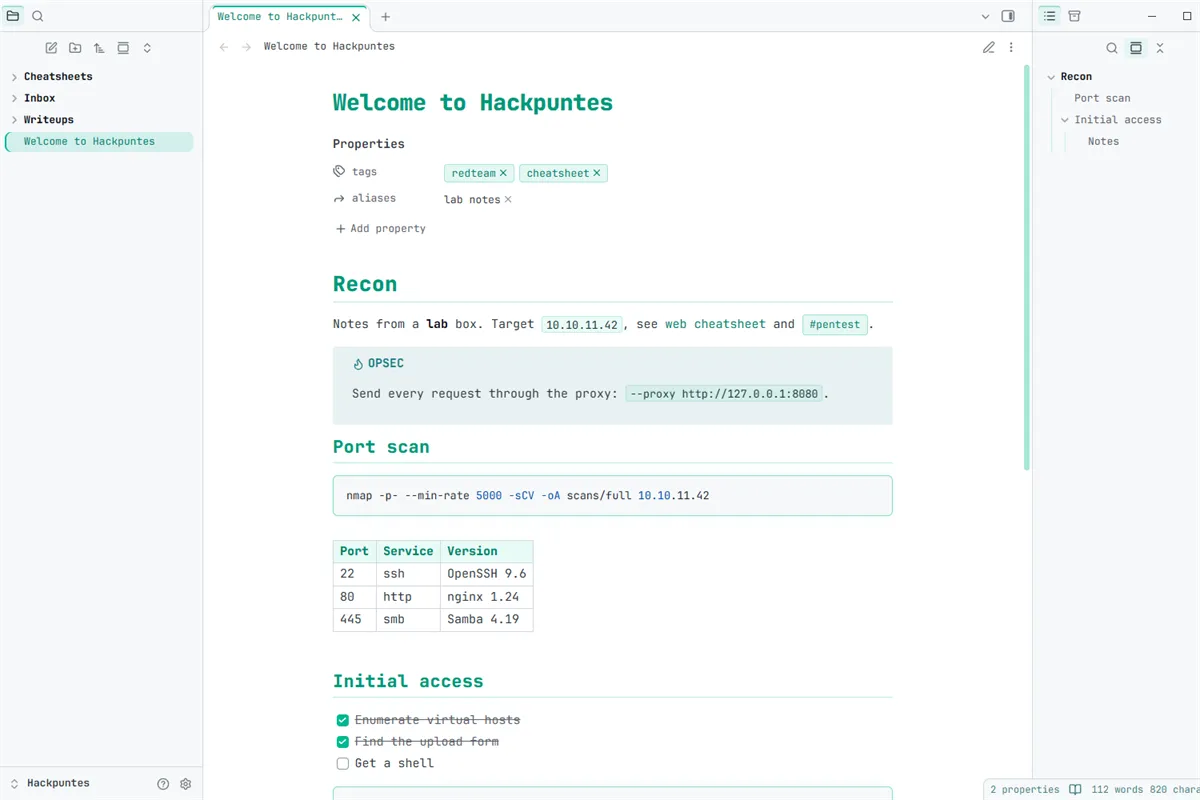Toggle the outline's follow-active-heading icon

tap(1136, 48)
